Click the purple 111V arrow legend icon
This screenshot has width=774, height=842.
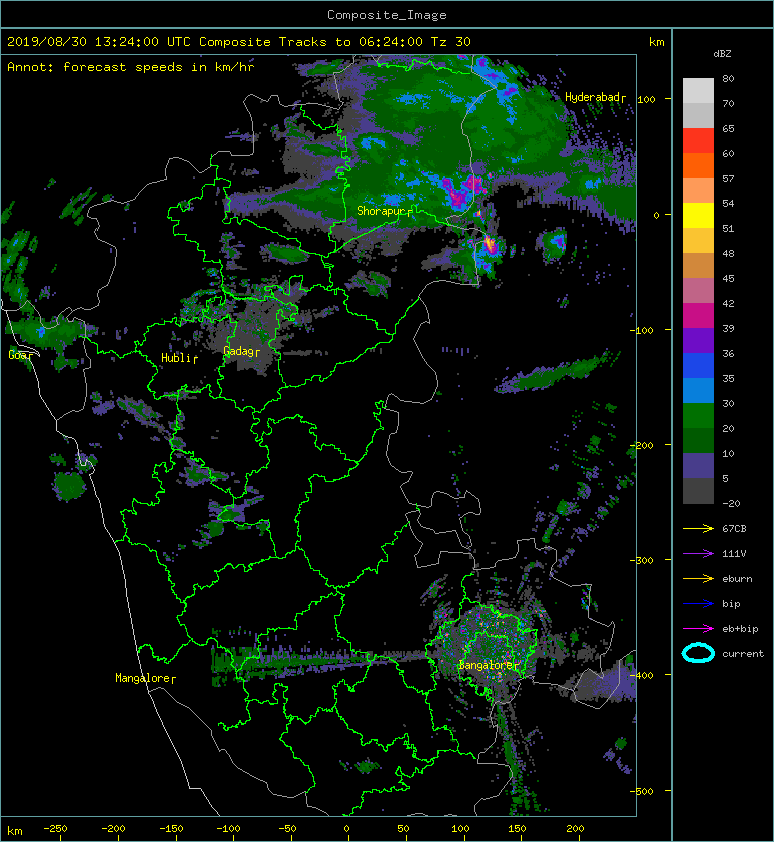click(698, 554)
